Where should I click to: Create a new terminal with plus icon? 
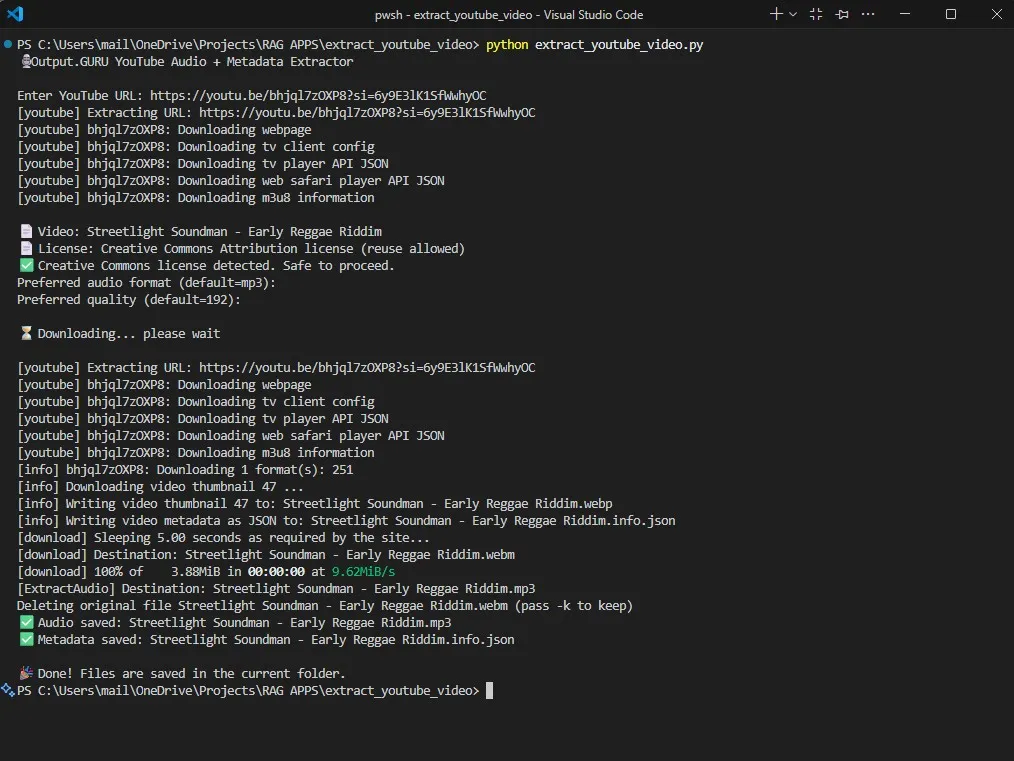pos(776,14)
